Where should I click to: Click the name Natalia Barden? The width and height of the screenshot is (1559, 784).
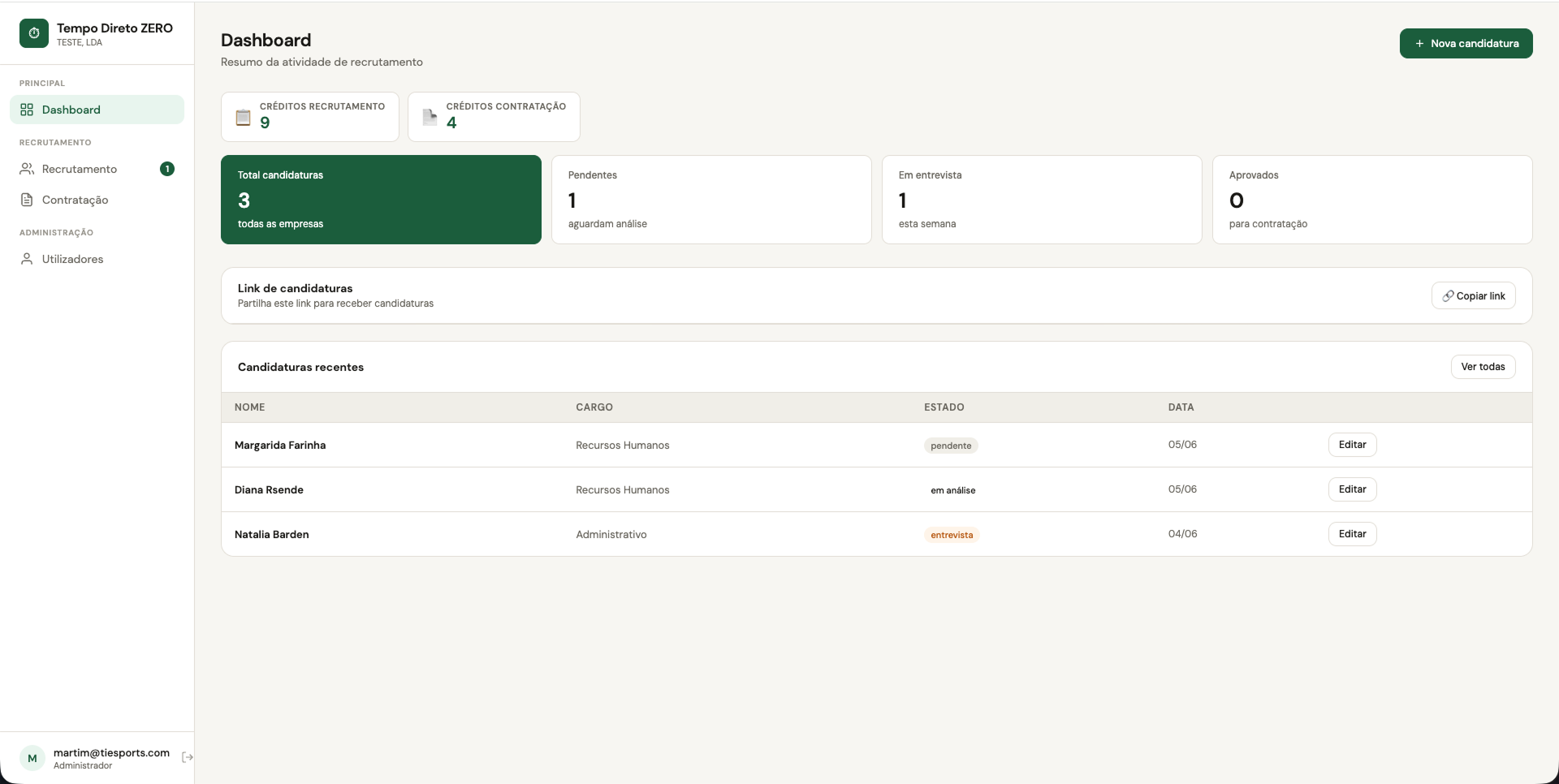click(271, 534)
